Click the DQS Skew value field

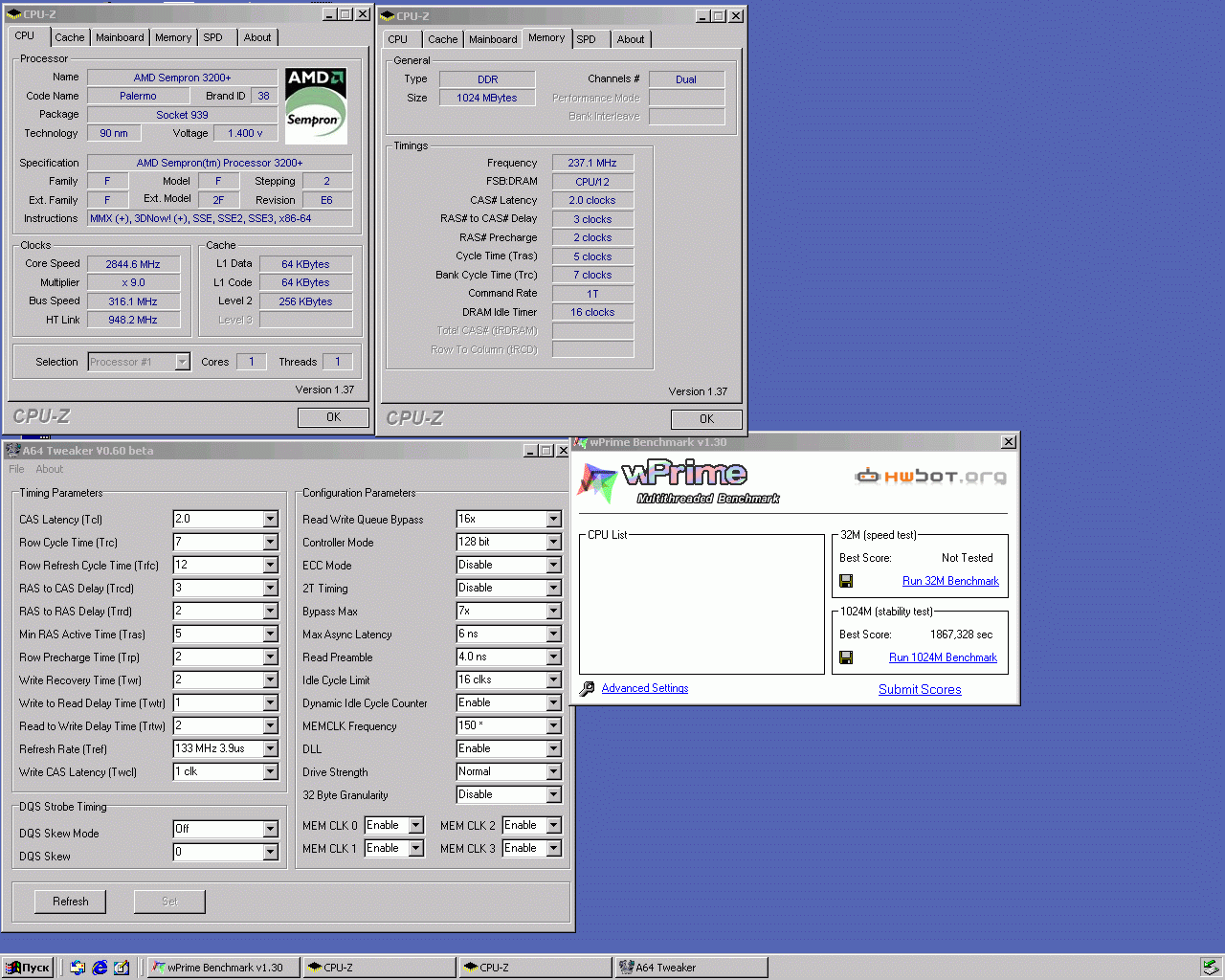(226, 852)
